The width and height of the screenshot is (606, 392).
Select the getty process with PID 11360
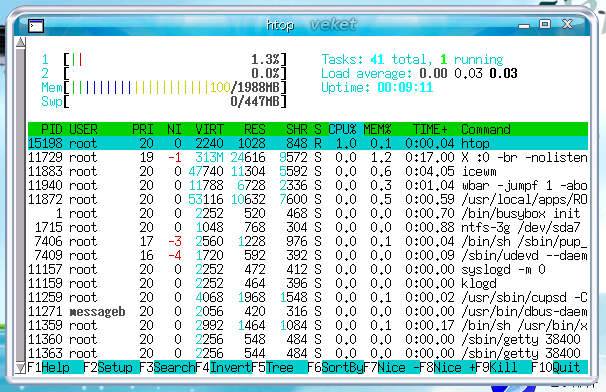[308, 339]
